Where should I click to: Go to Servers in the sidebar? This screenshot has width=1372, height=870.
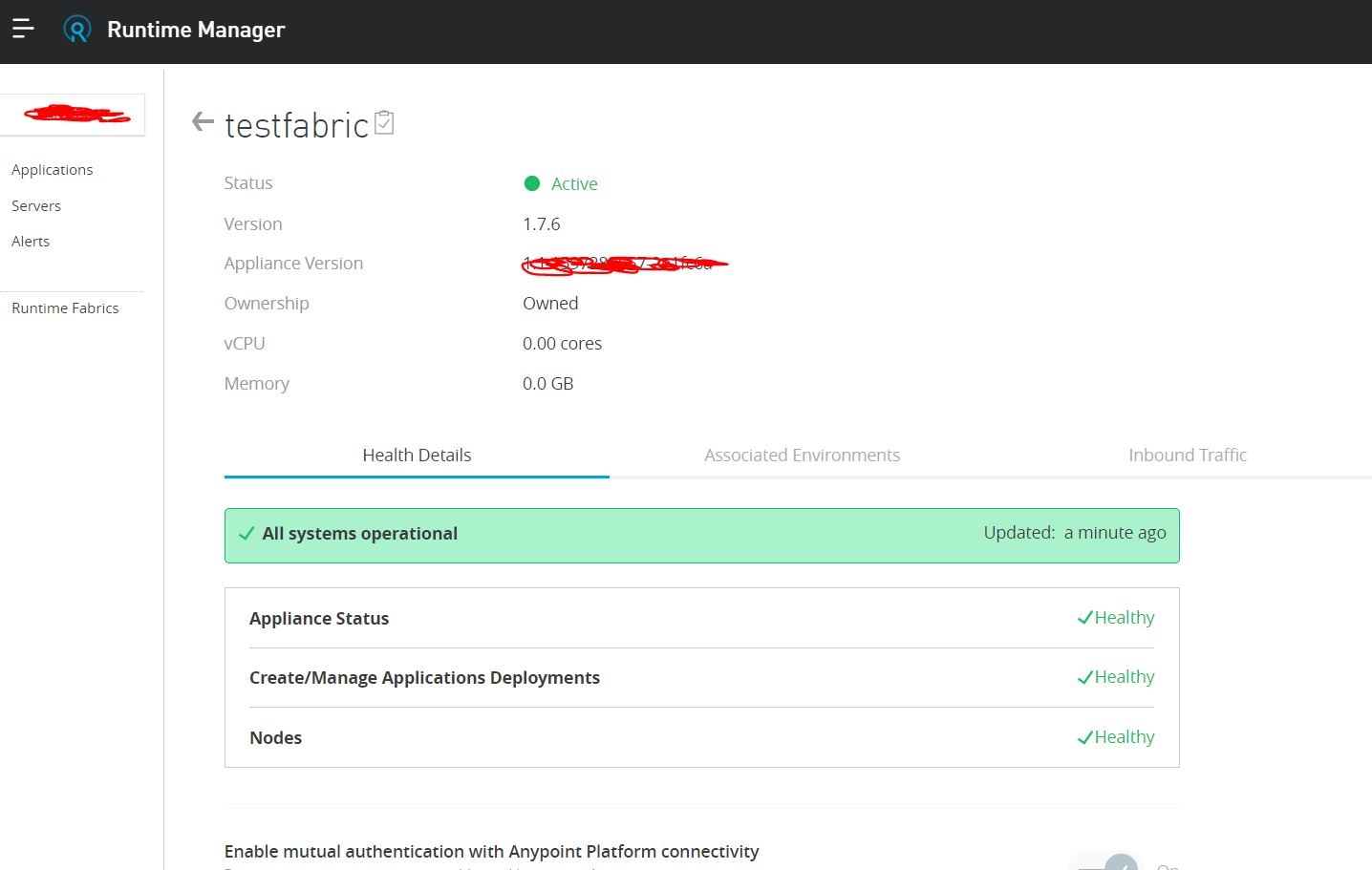[36, 206]
